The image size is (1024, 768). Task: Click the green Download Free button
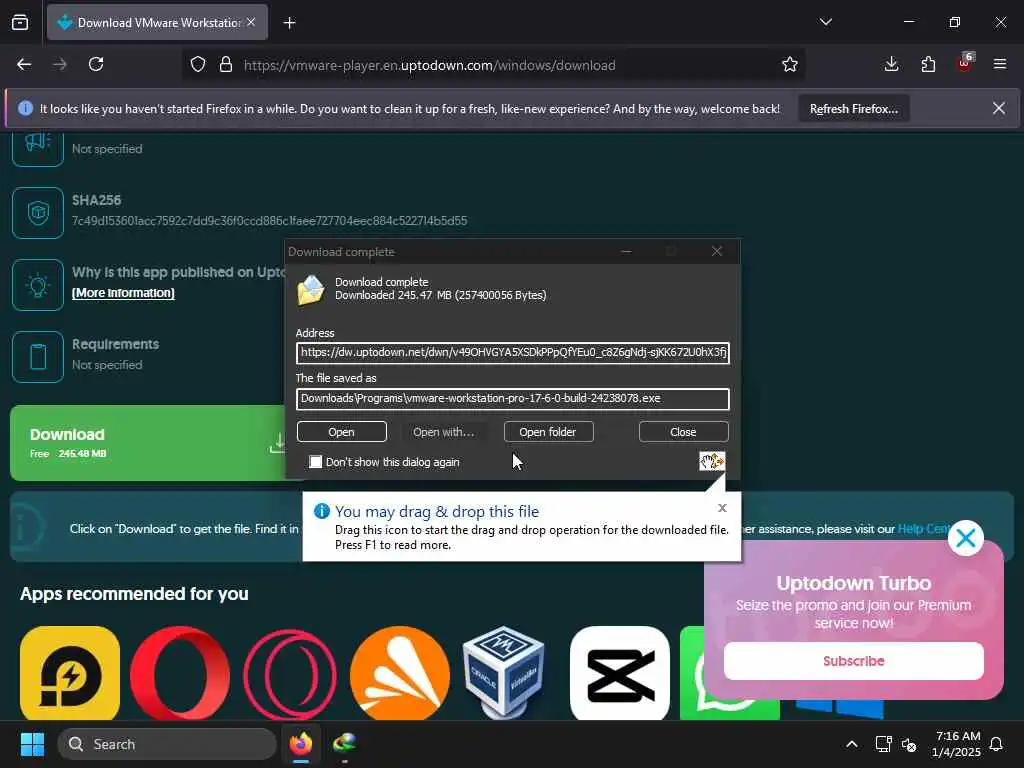pyautogui.click(x=148, y=443)
